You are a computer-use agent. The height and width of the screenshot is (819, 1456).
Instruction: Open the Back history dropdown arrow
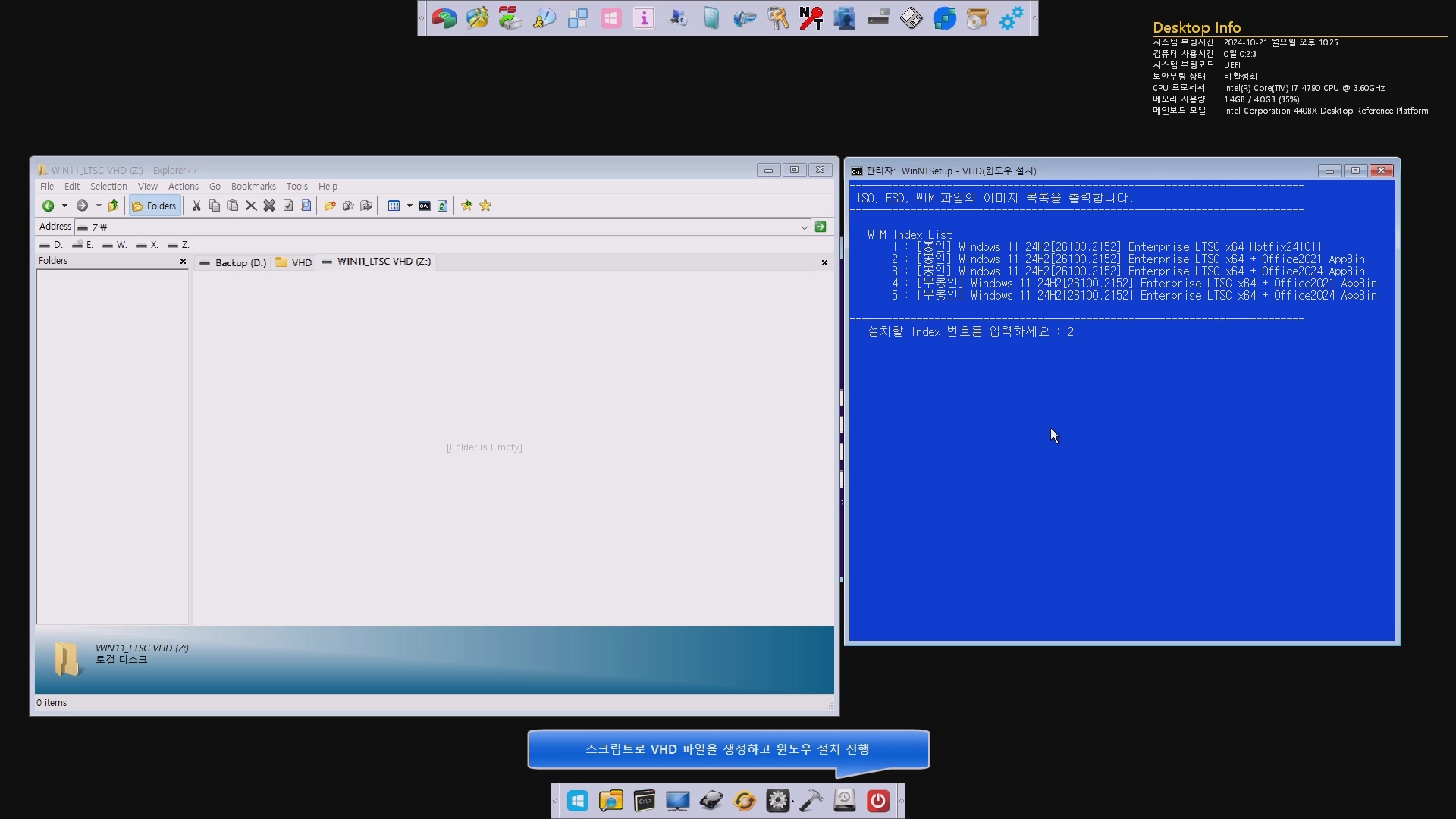point(64,206)
